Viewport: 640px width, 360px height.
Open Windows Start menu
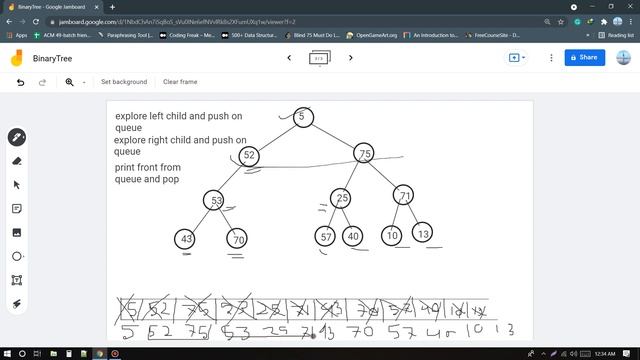7,353
